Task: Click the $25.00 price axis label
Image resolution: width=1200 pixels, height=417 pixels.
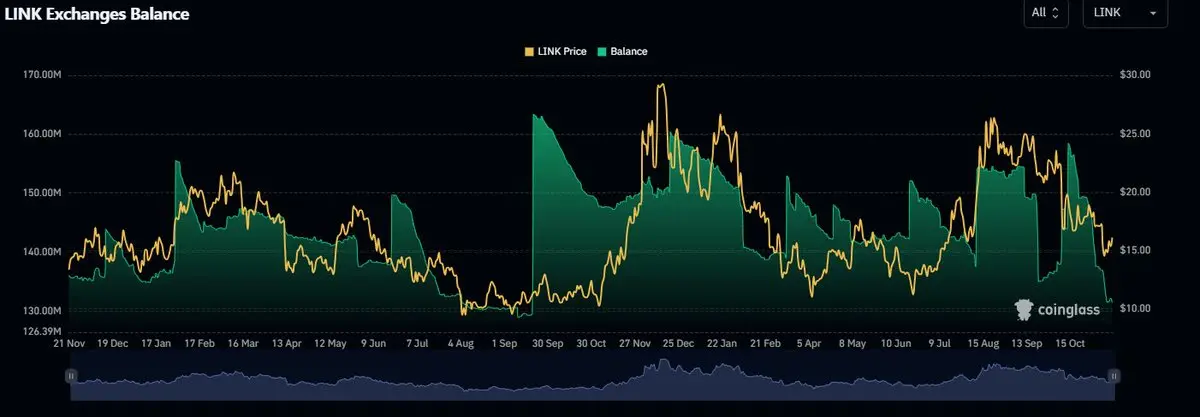Action: (x=1135, y=133)
